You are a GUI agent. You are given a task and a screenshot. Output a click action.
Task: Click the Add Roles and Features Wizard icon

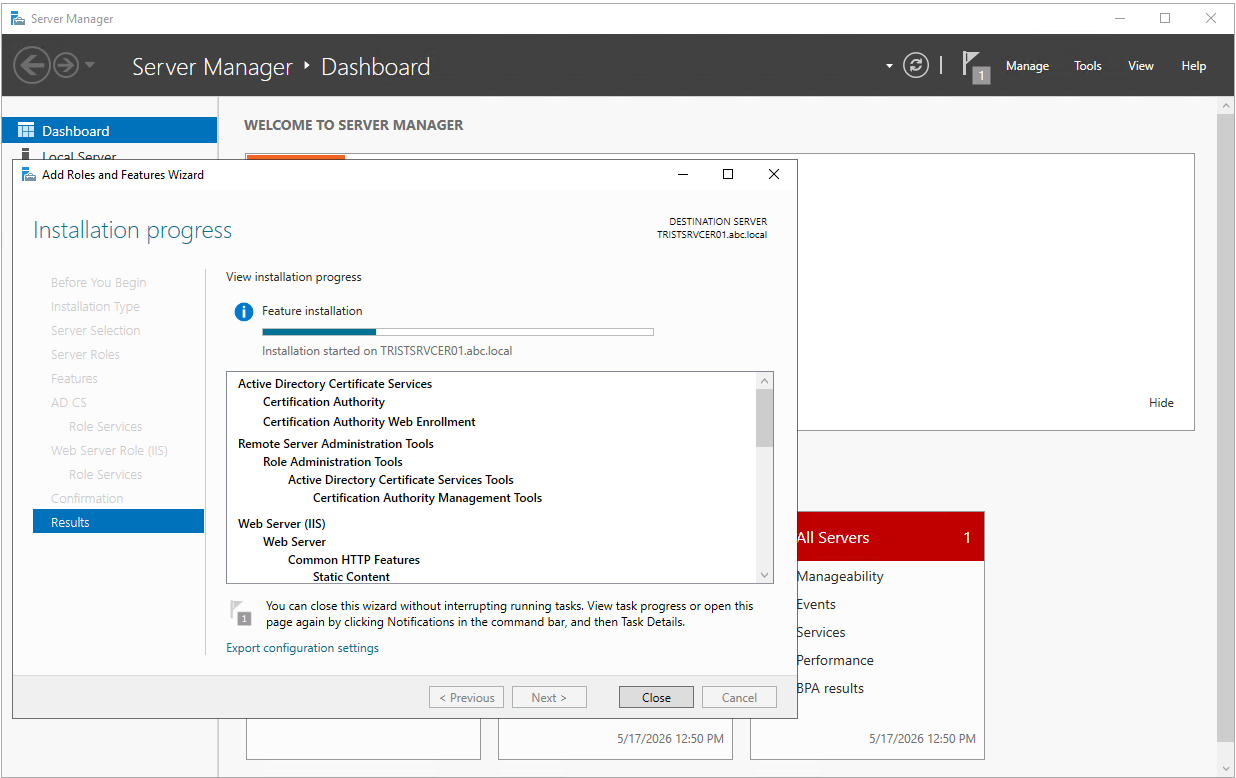click(29, 174)
